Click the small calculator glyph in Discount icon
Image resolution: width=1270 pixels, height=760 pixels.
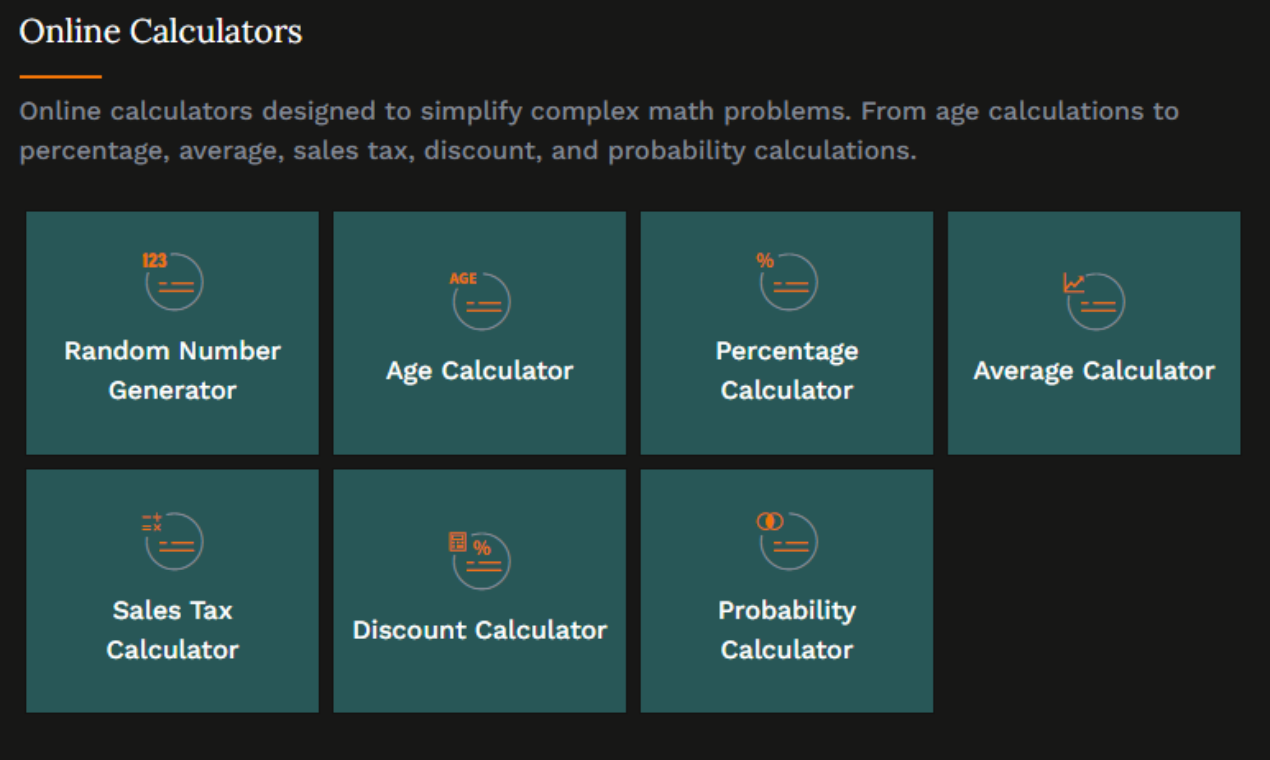(458, 543)
